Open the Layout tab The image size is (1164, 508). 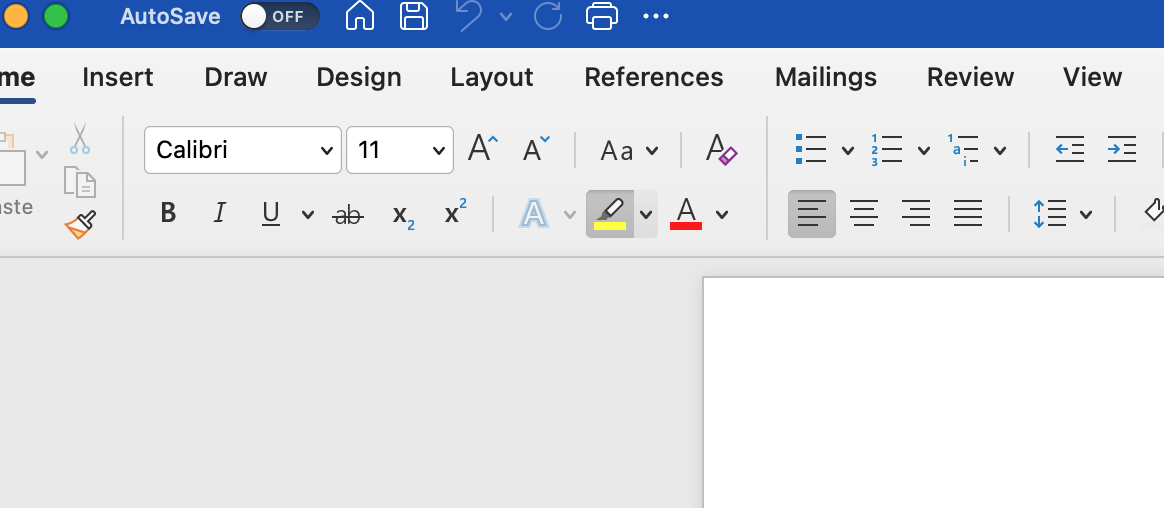[x=492, y=77]
